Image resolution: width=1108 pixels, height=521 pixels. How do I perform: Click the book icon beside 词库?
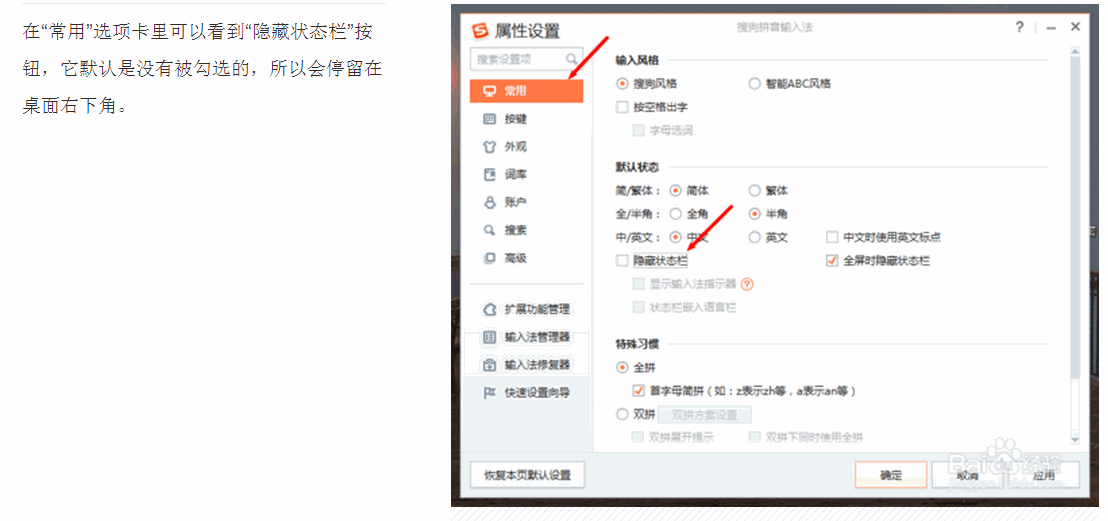click(x=489, y=175)
